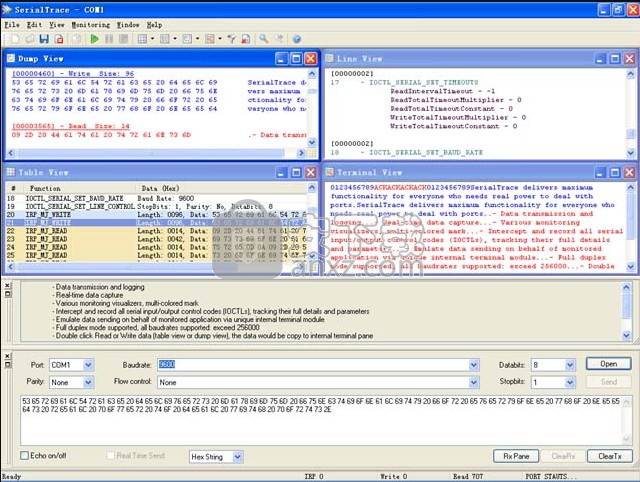This screenshot has height=482, width=640.
Task: Click the Data (Hex) column header
Action: click(x=221, y=188)
